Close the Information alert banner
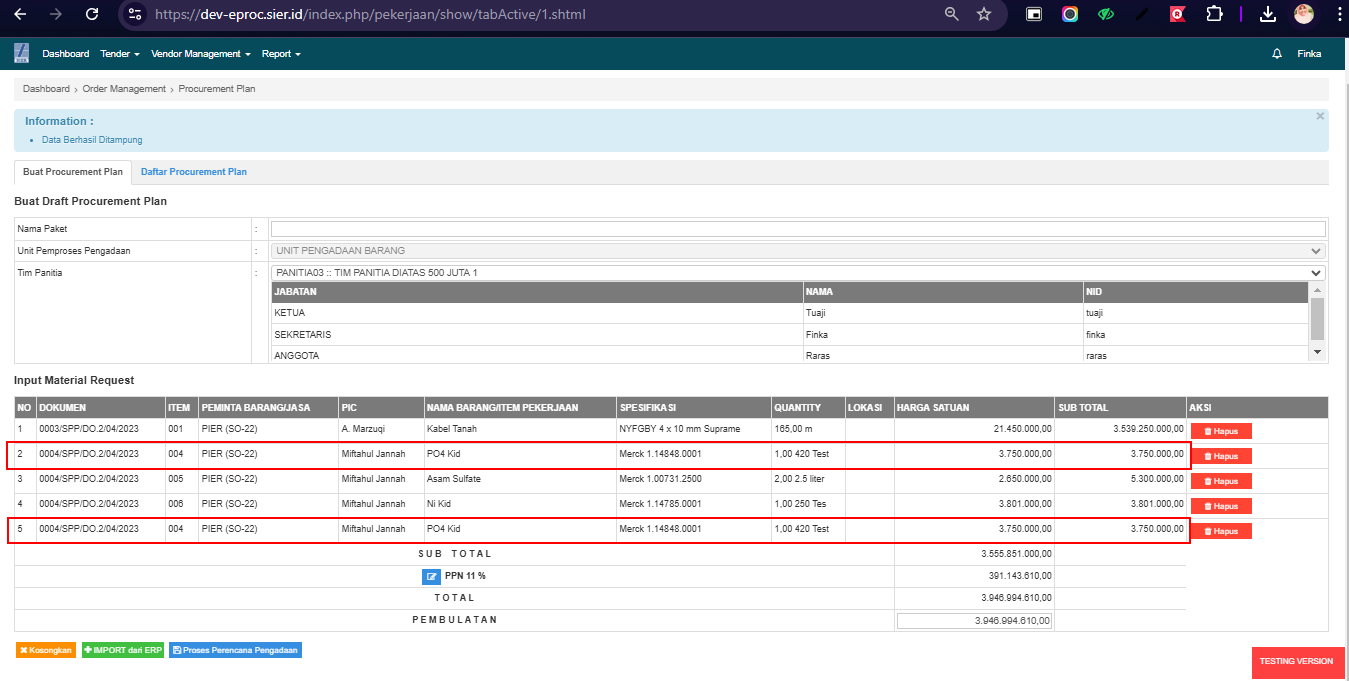 click(1320, 116)
